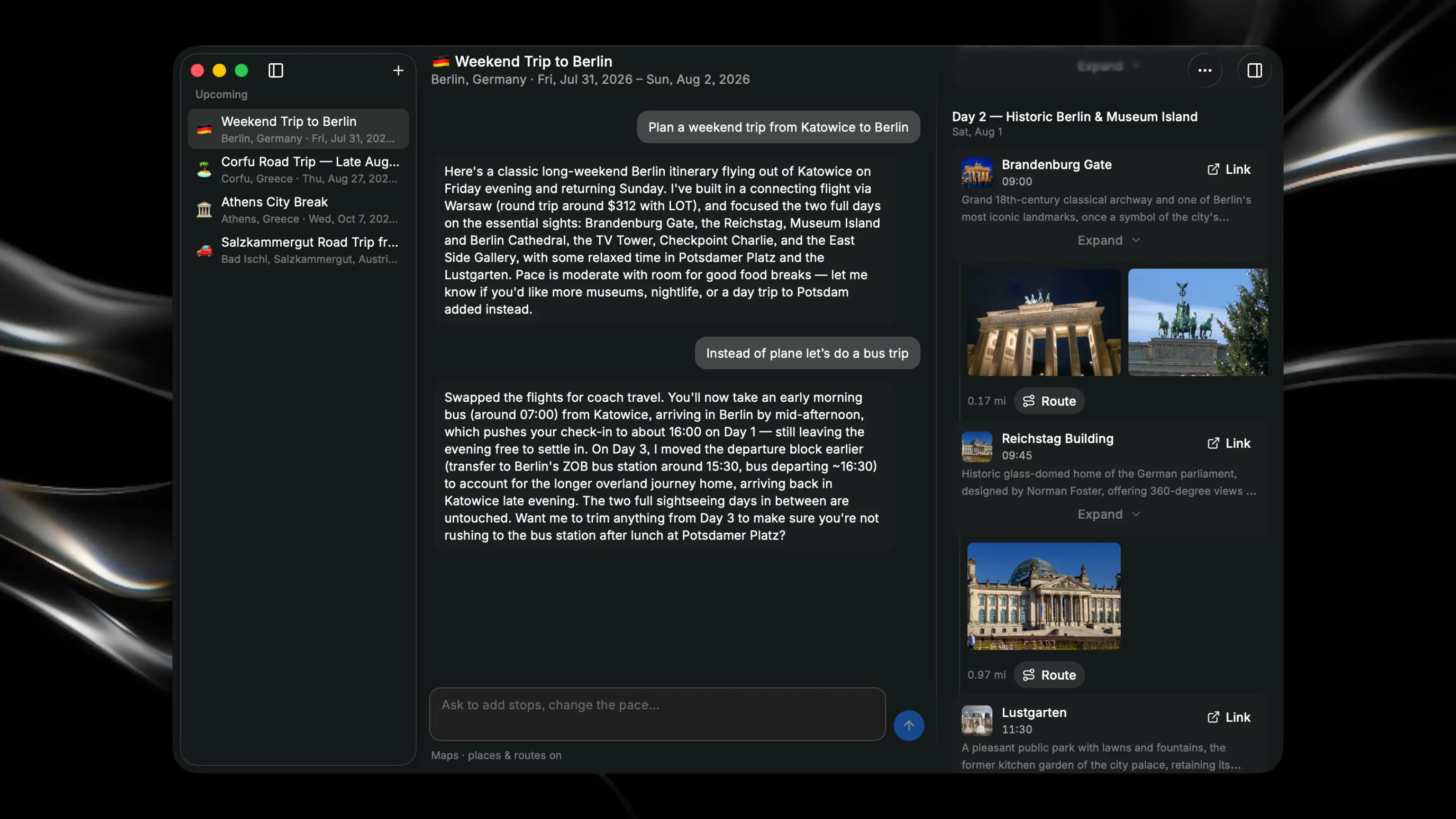Open Brandenburg Gate external link
1456x819 pixels.
click(x=1229, y=170)
